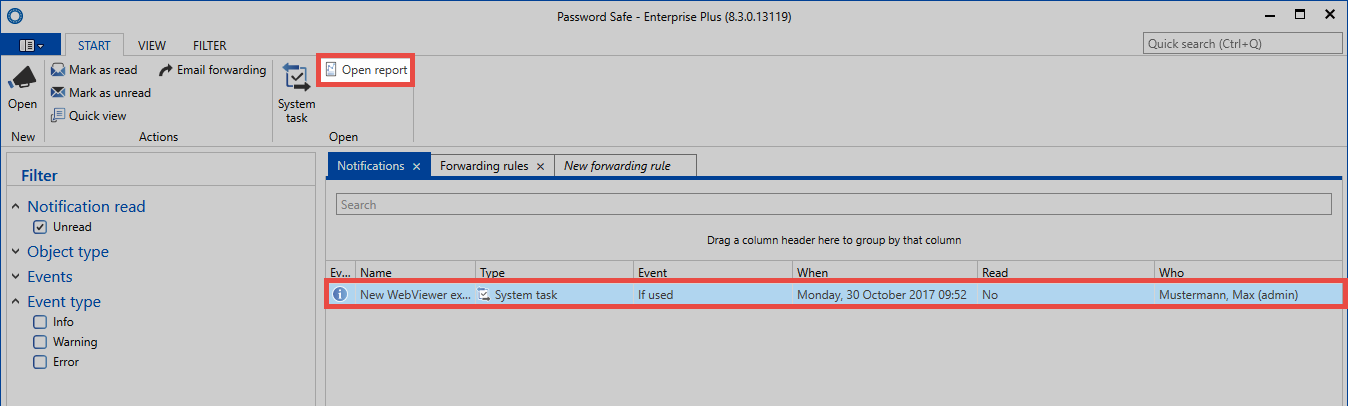Click the Email forwarding arrow icon
1348x406 pixels.
click(x=166, y=70)
